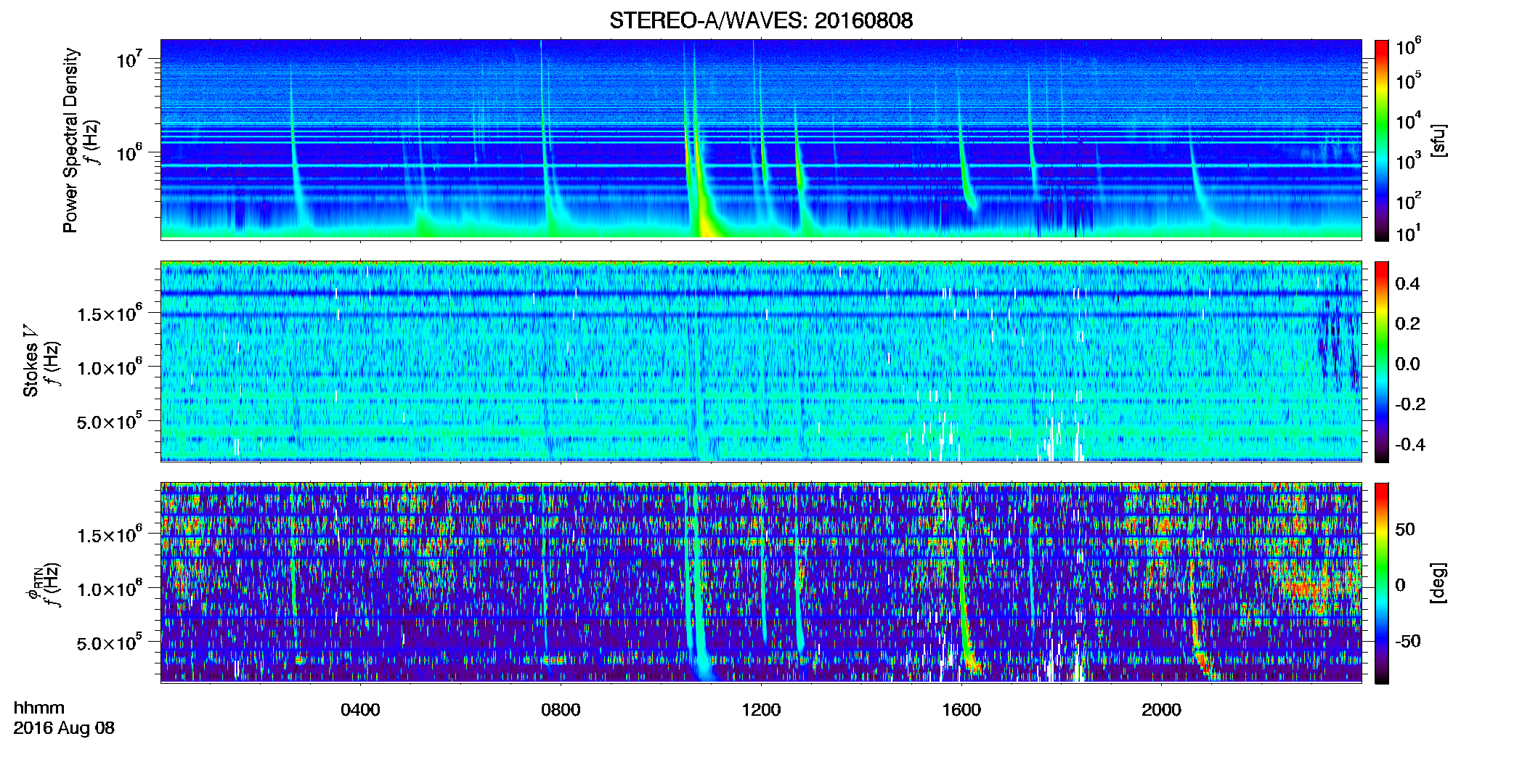1522x784 pixels.
Task: Click the Stokes V axis label
Action: click(x=30, y=361)
